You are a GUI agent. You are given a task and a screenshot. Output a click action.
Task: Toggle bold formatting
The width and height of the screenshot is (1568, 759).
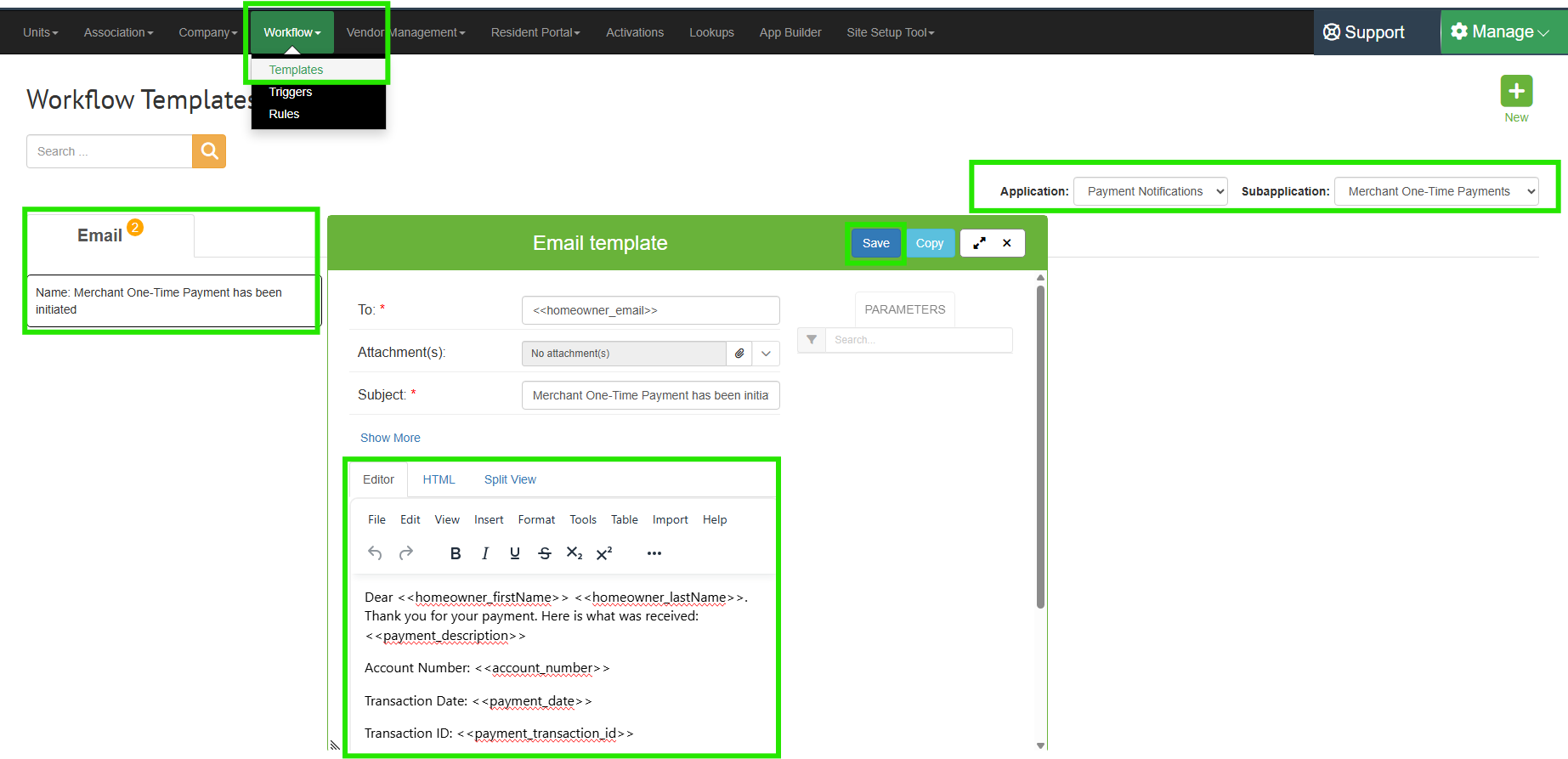[456, 553]
